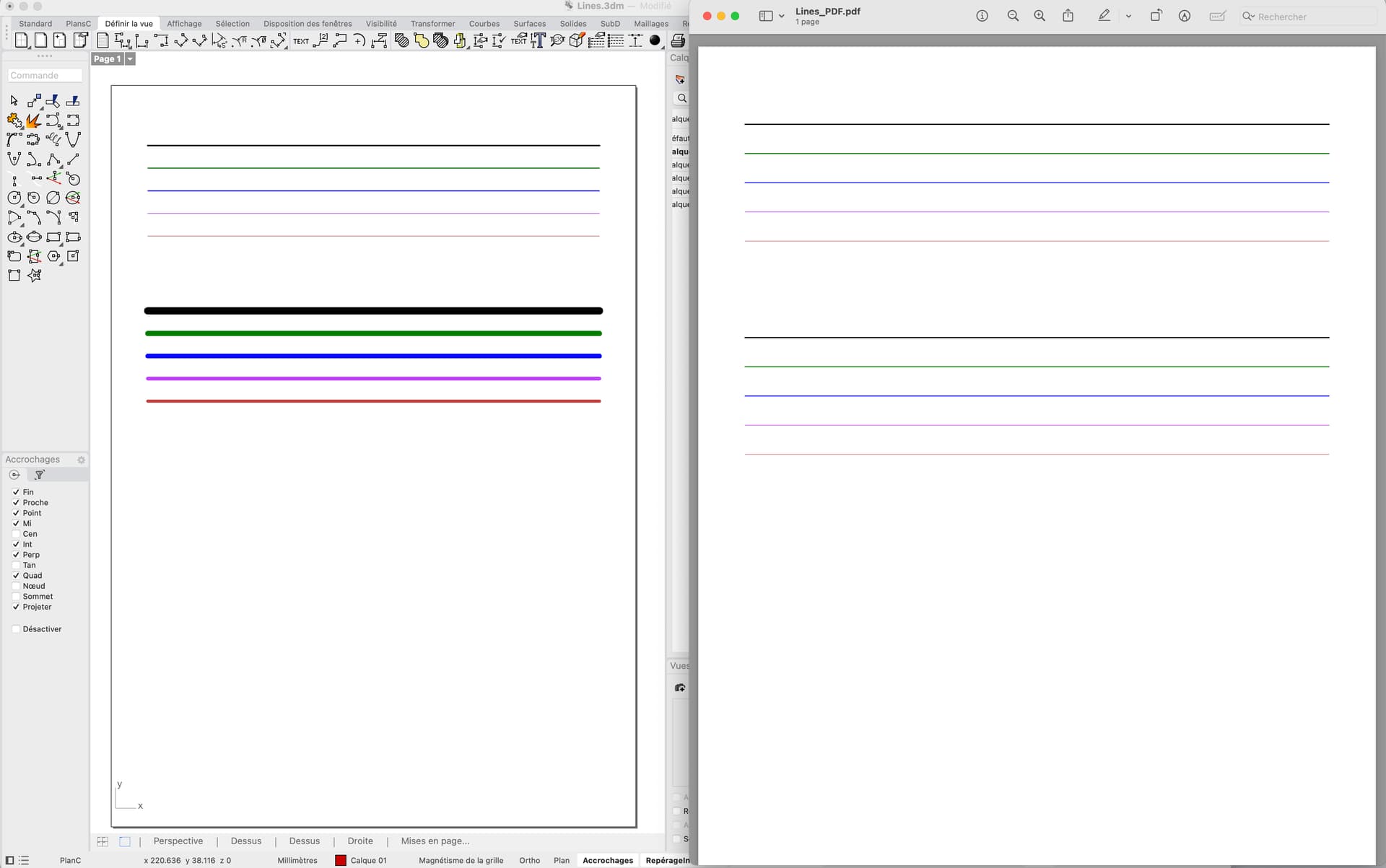
Task: Click the red Calque 01 color swatch
Action: pyautogui.click(x=339, y=860)
